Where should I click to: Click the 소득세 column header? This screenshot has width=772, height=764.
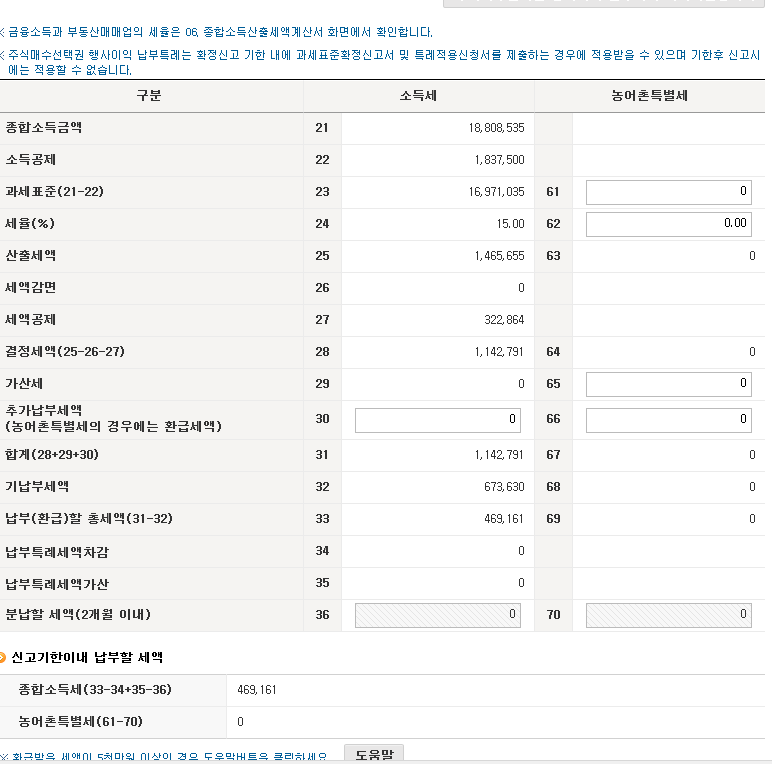(418, 96)
